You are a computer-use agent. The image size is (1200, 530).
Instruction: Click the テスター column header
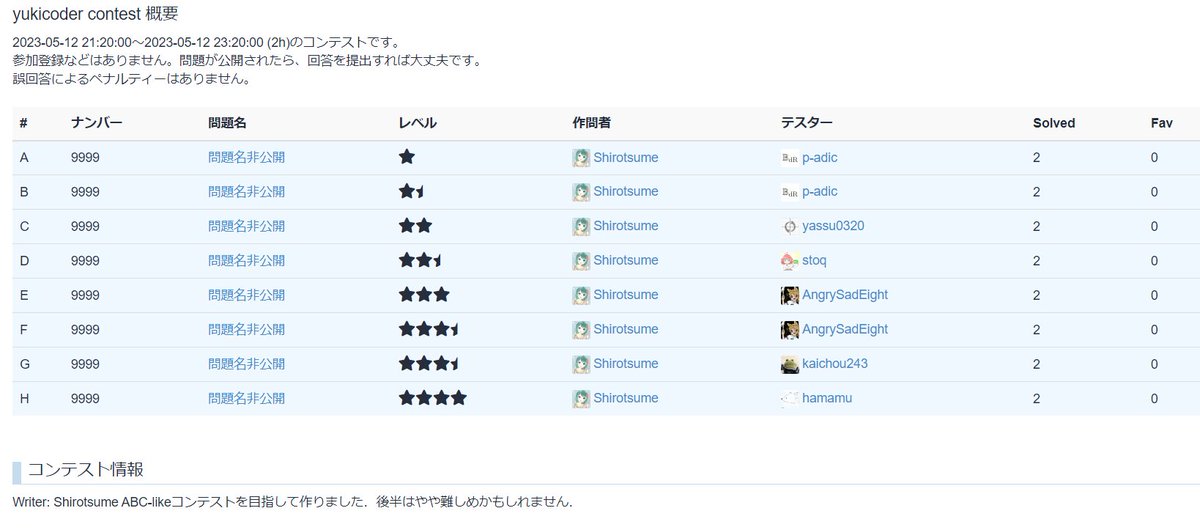click(806, 123)
